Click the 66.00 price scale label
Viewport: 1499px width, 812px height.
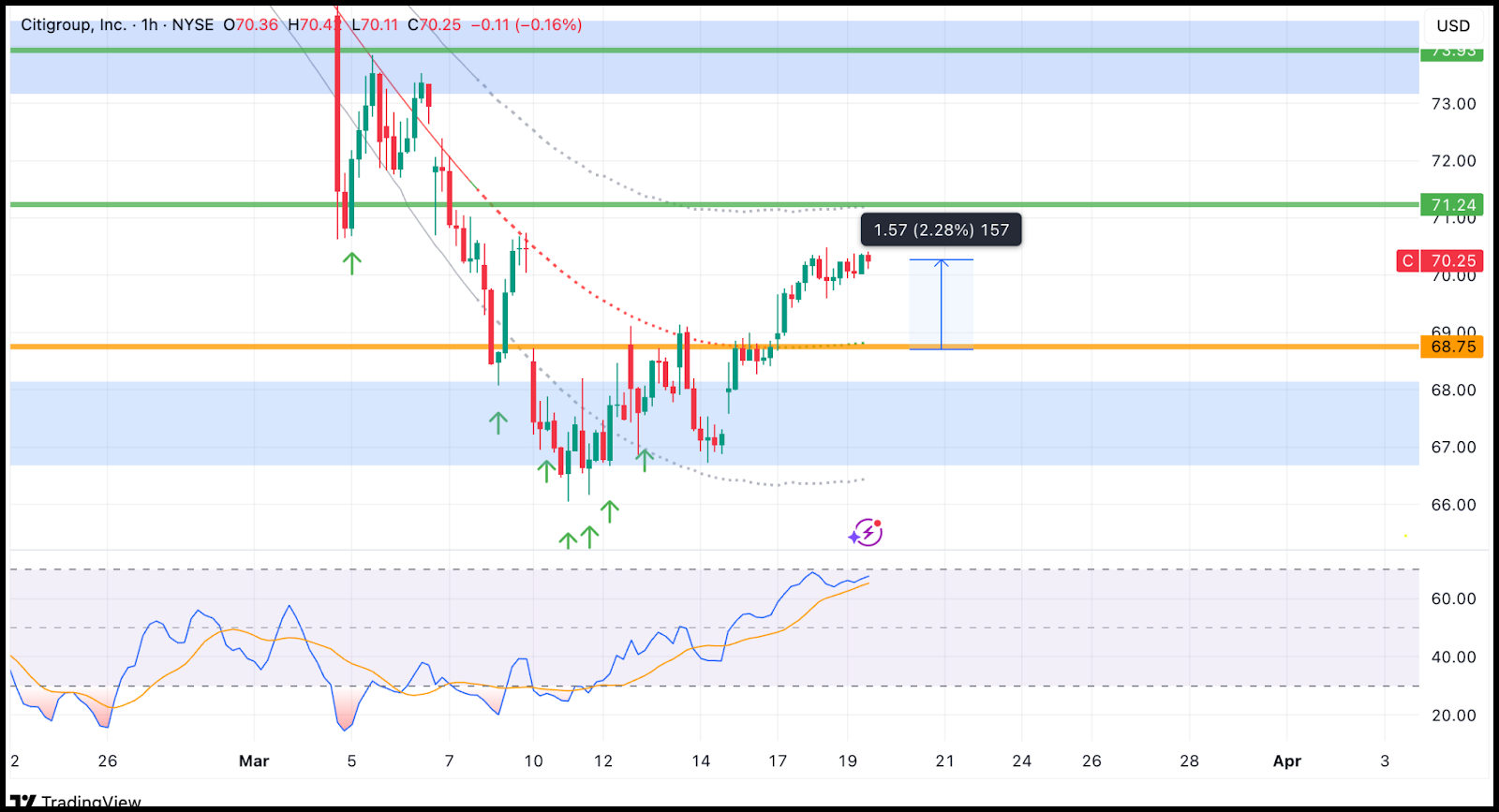1453,504
